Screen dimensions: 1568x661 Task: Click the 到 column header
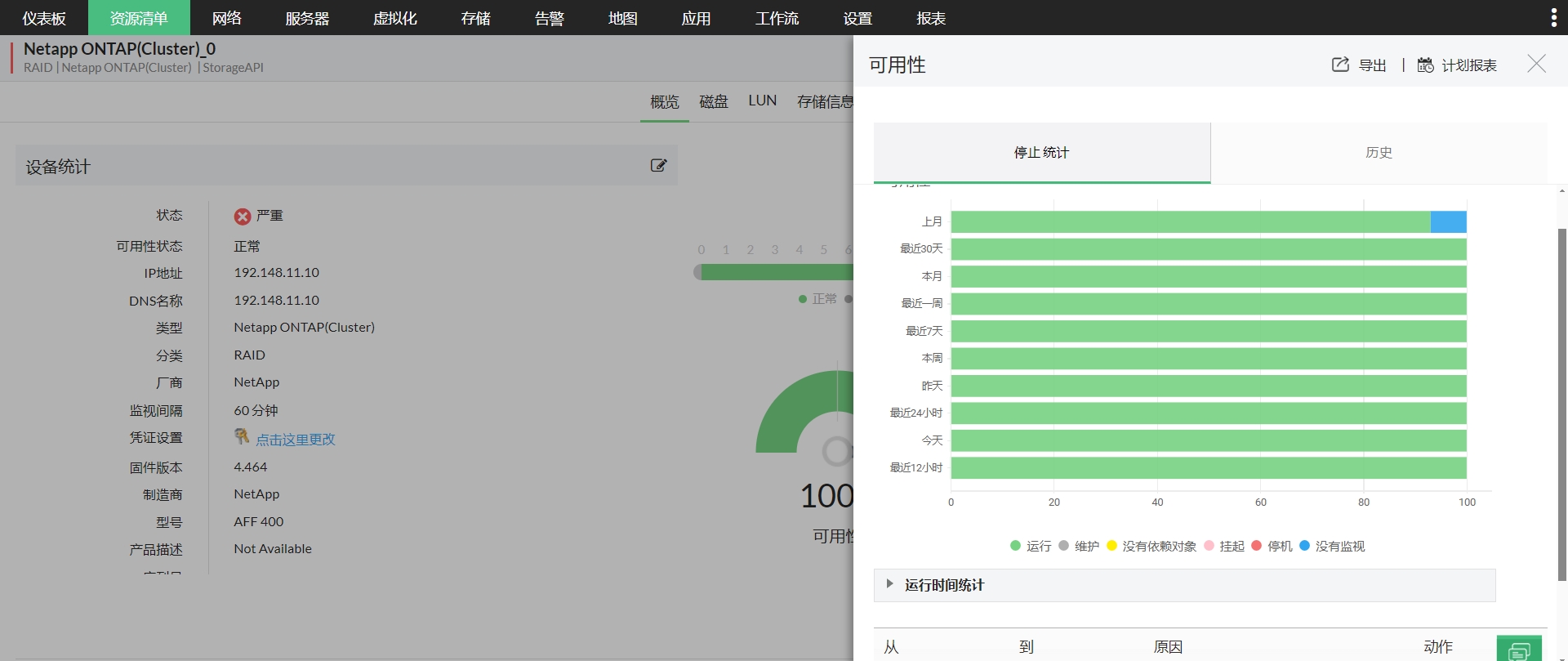(1027, 647)
